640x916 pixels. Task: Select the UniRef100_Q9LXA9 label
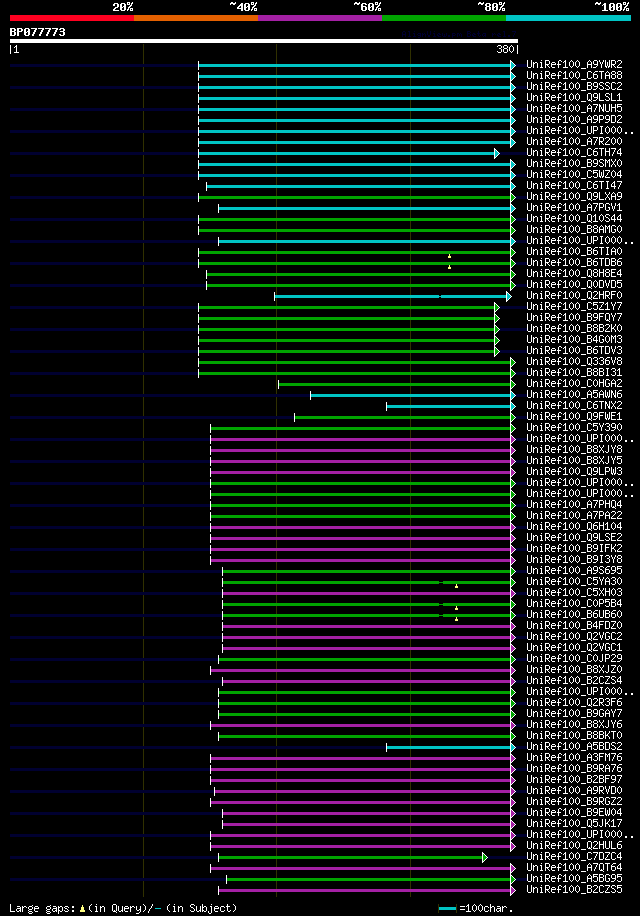point(574,196)
